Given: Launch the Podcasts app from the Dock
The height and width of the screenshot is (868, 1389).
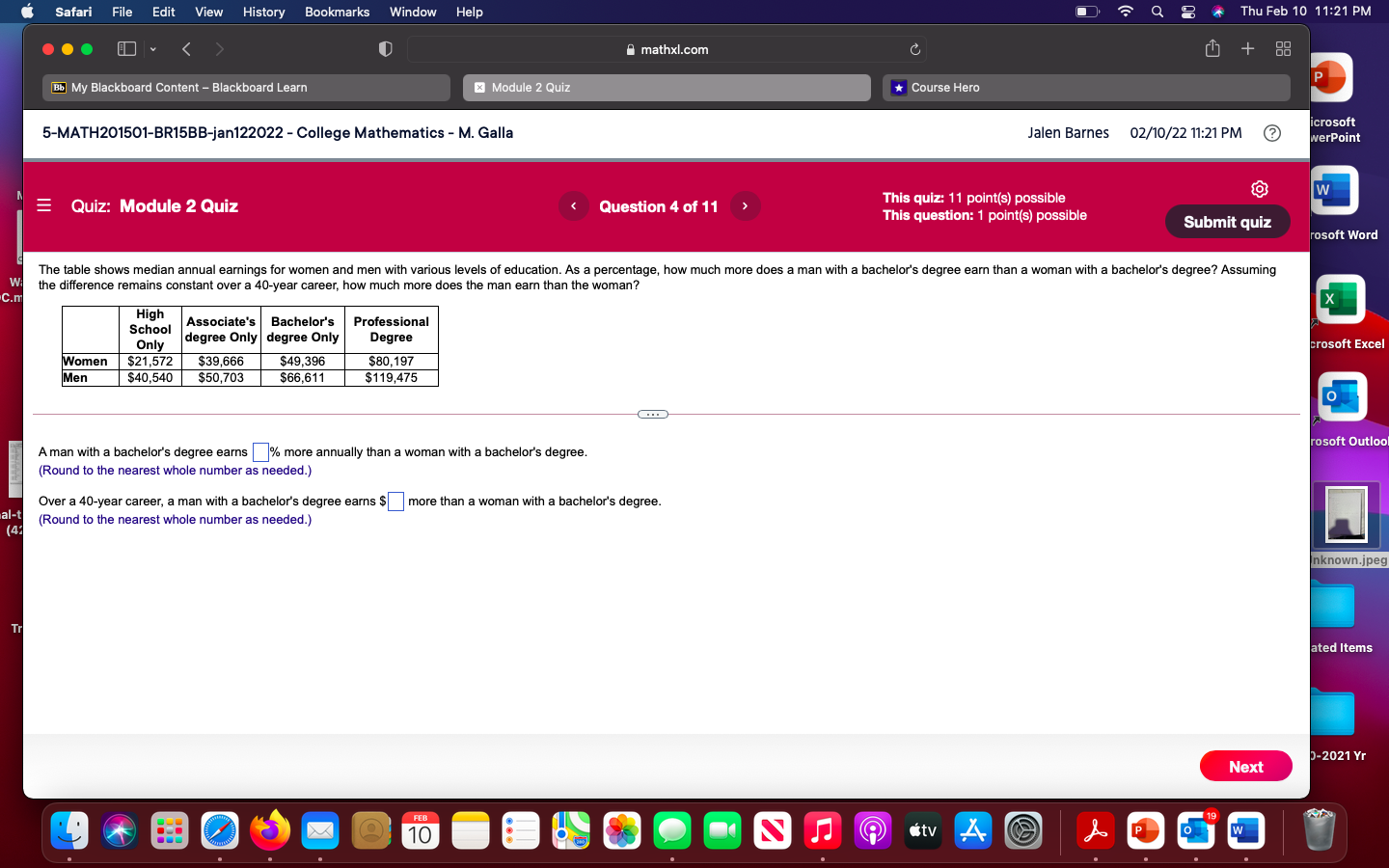Looking at the screenshot, I should click(873, 829).
